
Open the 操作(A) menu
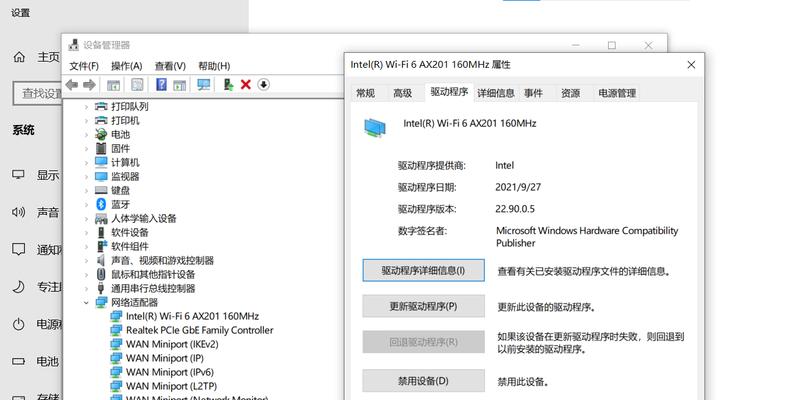coord(126,66)
